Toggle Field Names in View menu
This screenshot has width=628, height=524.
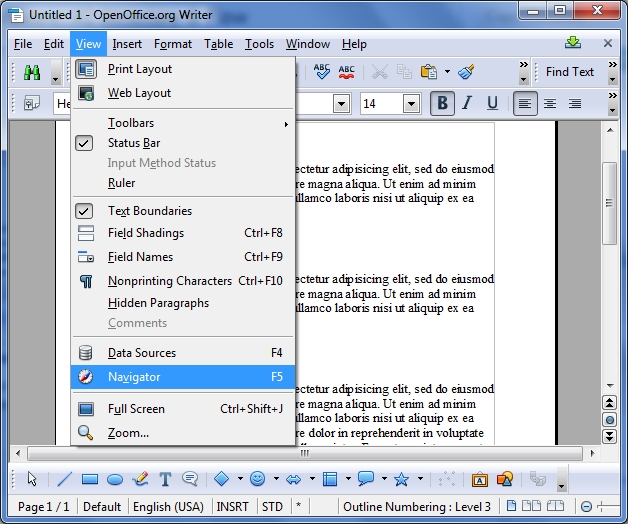[183, 257]
